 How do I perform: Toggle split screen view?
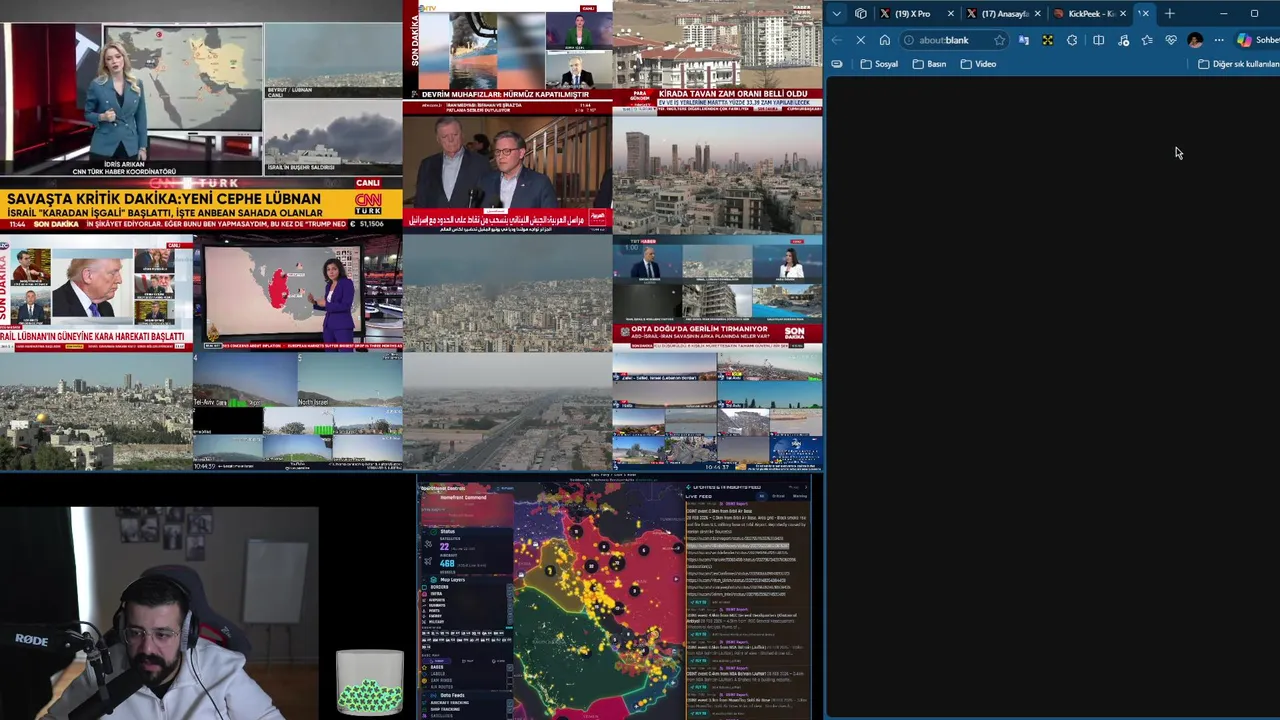pyautogui.click(x=1098, y=40)
